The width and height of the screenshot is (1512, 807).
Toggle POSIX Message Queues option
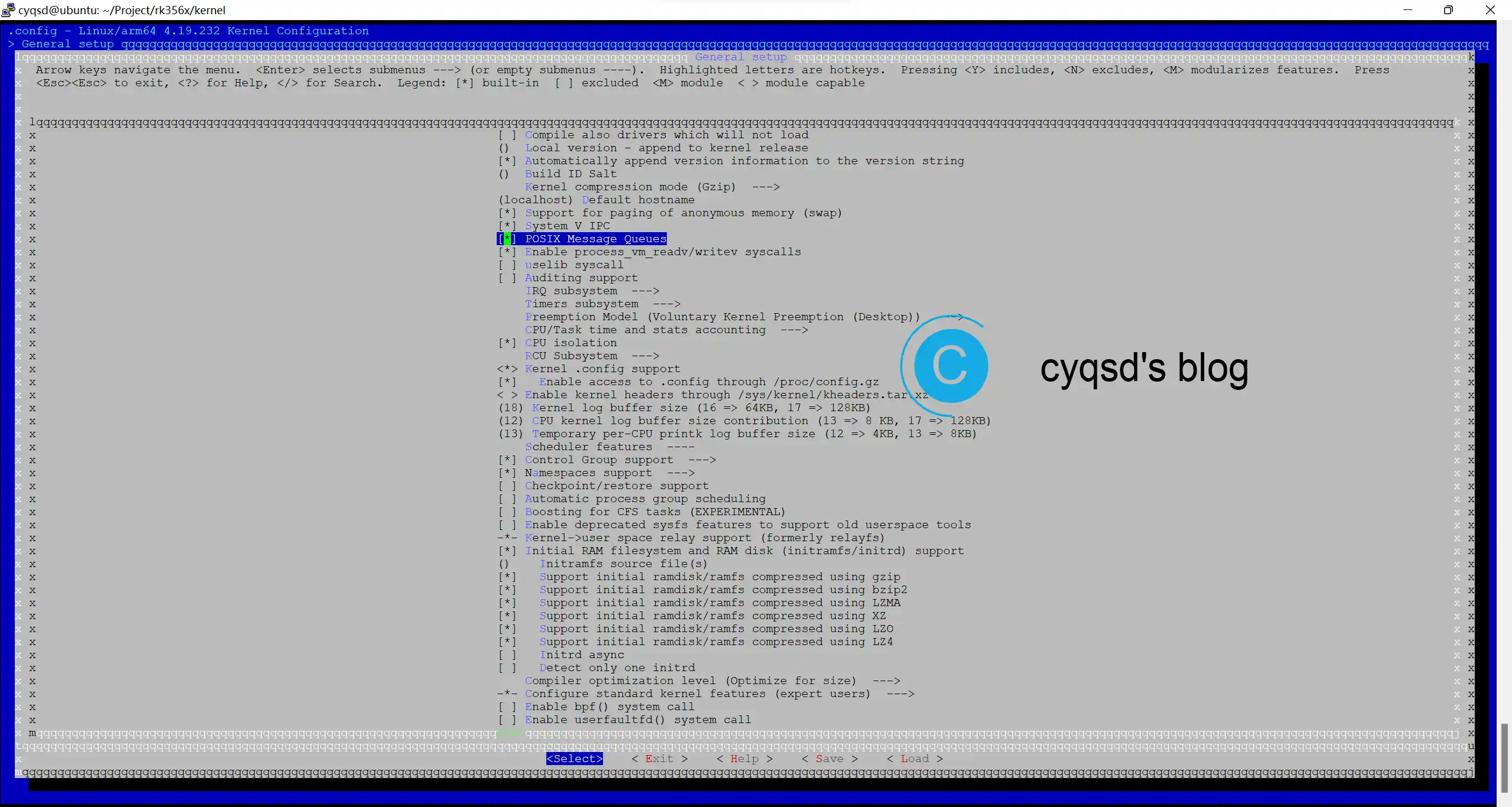tap(506, 238)
